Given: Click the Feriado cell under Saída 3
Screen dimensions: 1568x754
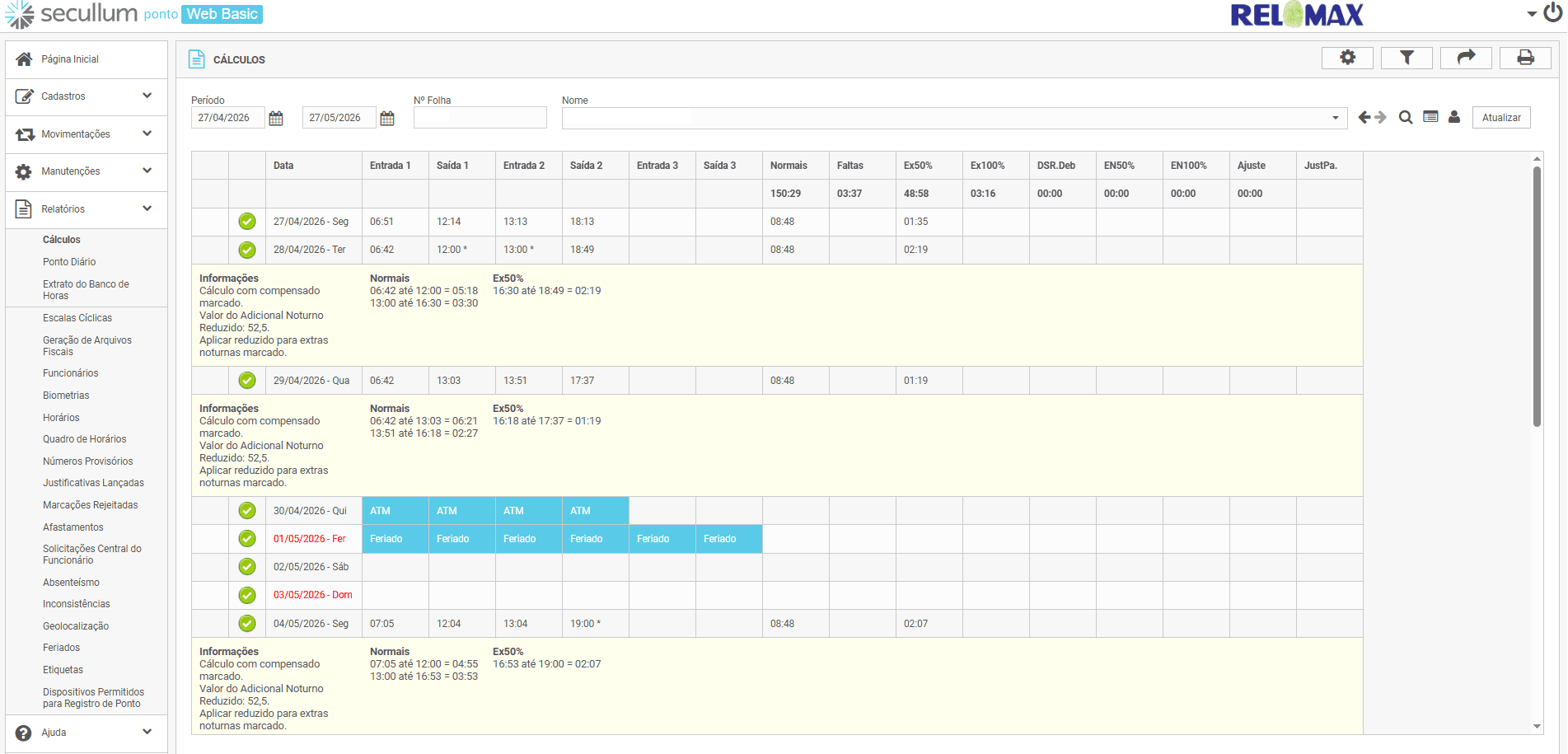Looking at the screenshot, I should 729,539.
